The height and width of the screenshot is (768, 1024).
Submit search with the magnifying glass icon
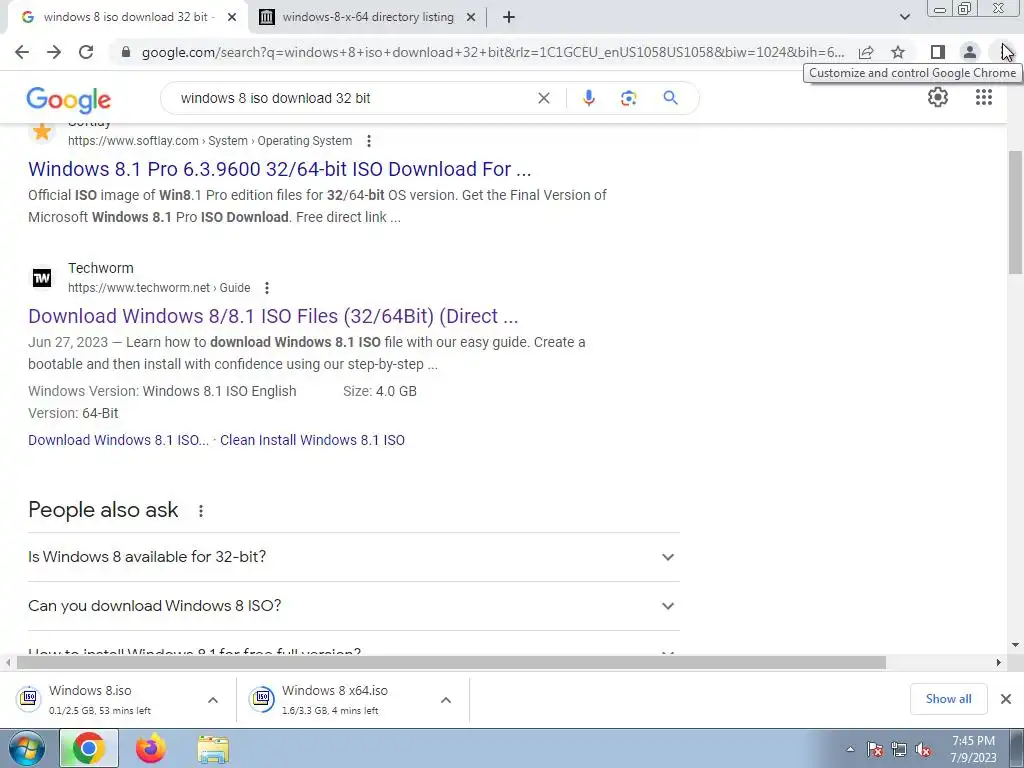click(x=670, y=98)
